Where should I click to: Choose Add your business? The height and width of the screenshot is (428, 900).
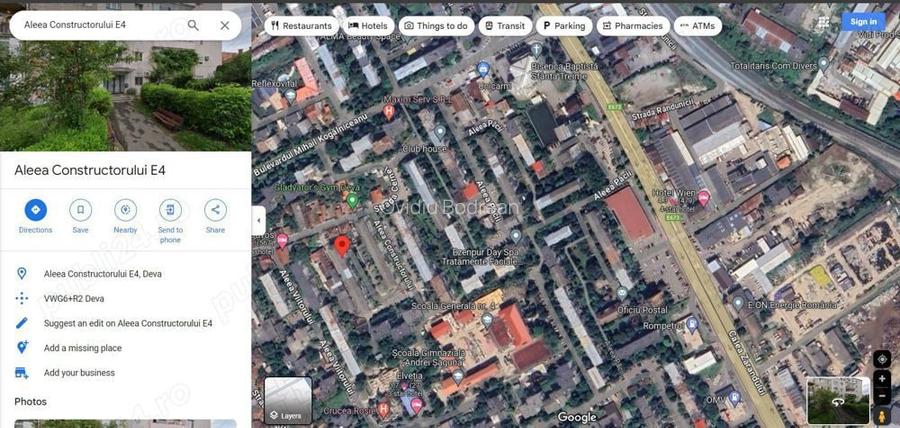pos(79,373)
